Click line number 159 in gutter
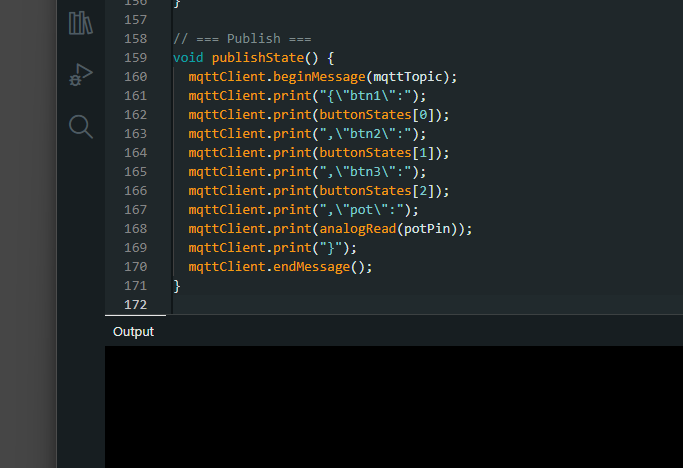 (x=135, y=58)
